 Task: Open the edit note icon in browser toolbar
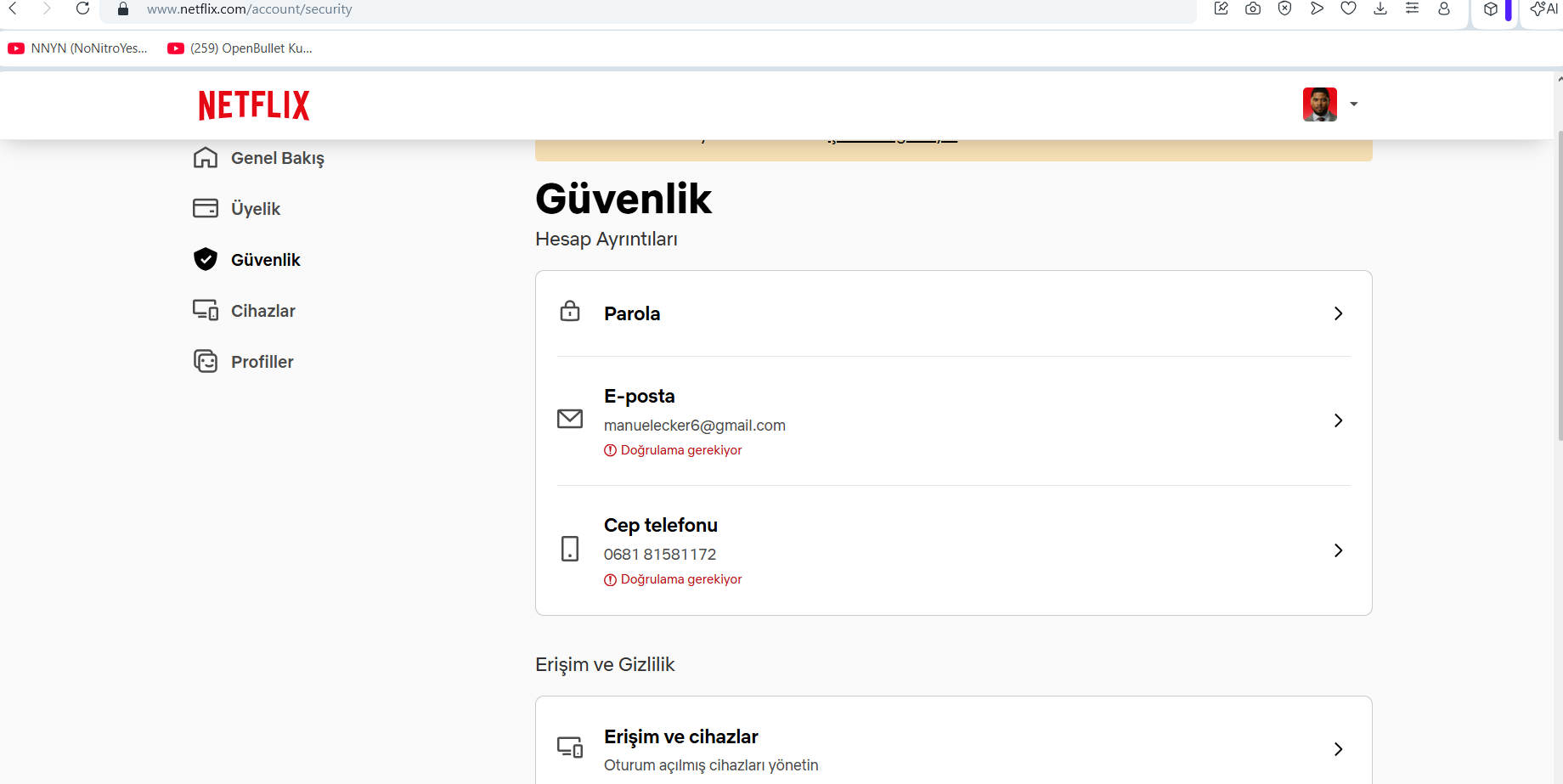coord(1222,8)
